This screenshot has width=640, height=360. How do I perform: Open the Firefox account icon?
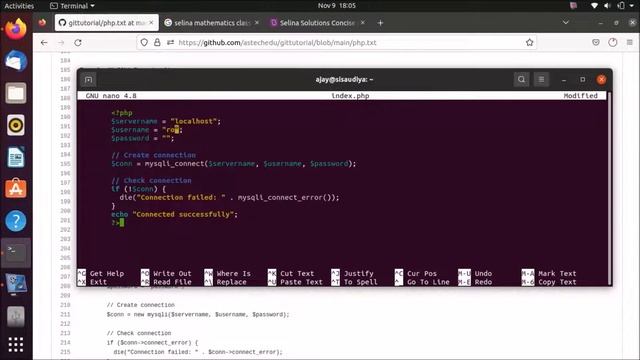click(x=613, y=42)
